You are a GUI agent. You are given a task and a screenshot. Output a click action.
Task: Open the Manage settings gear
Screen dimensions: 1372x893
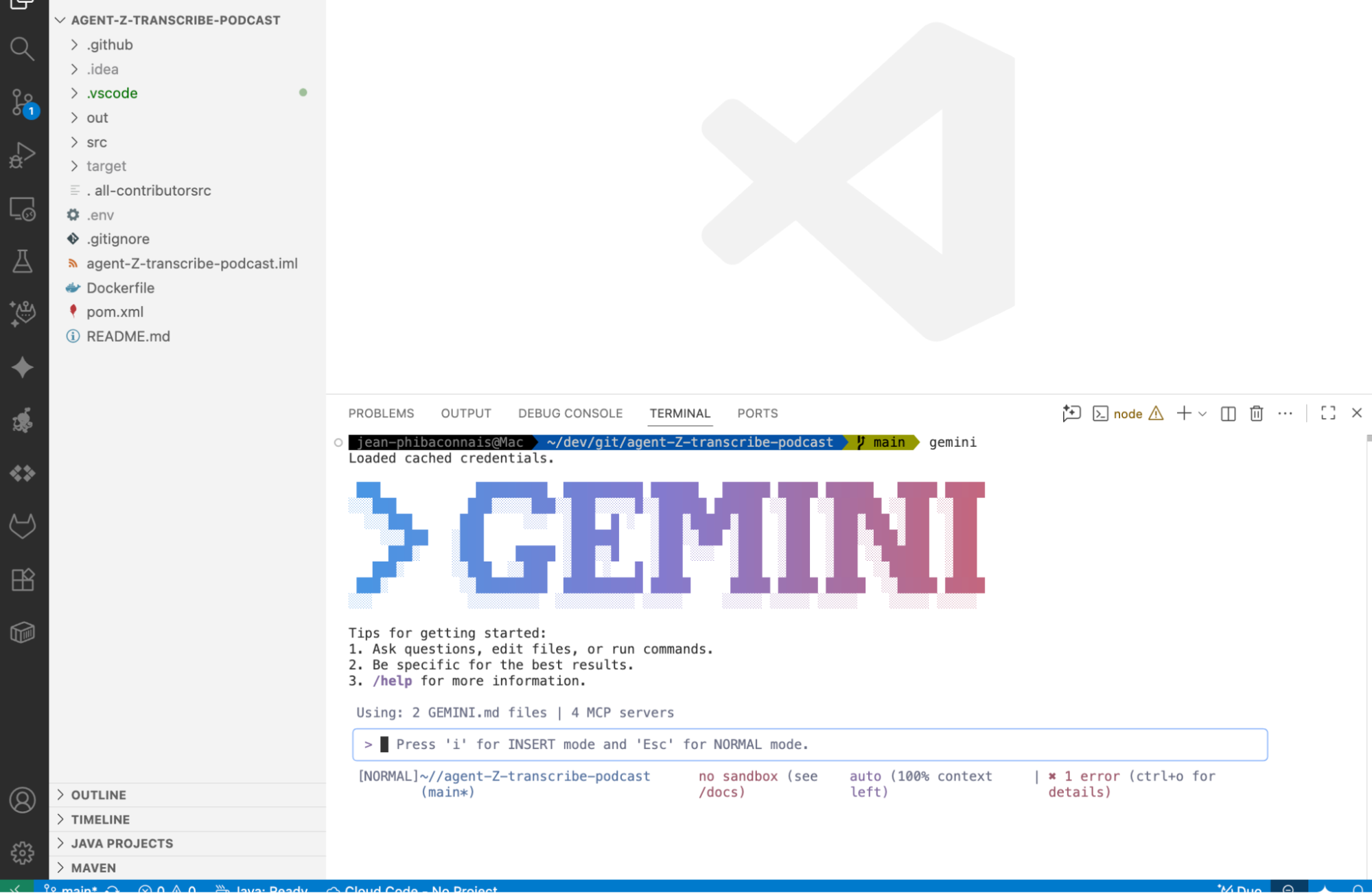point(22,853)
